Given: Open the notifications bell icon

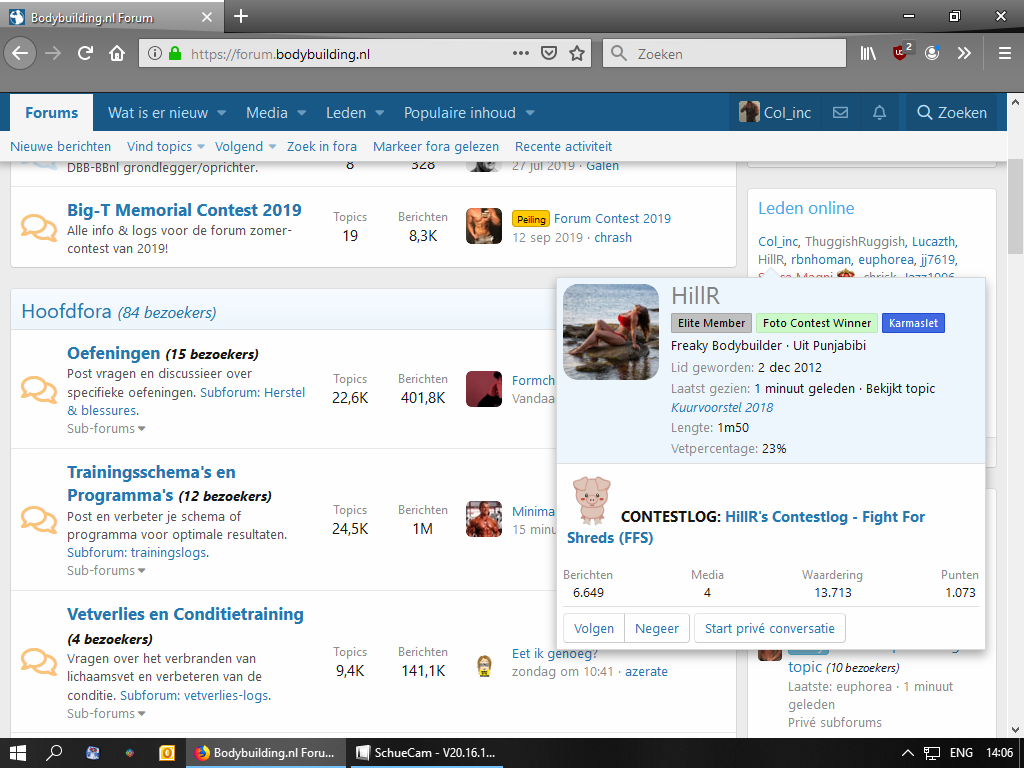Looking at the screenshot, I should [x=879, y=113].
